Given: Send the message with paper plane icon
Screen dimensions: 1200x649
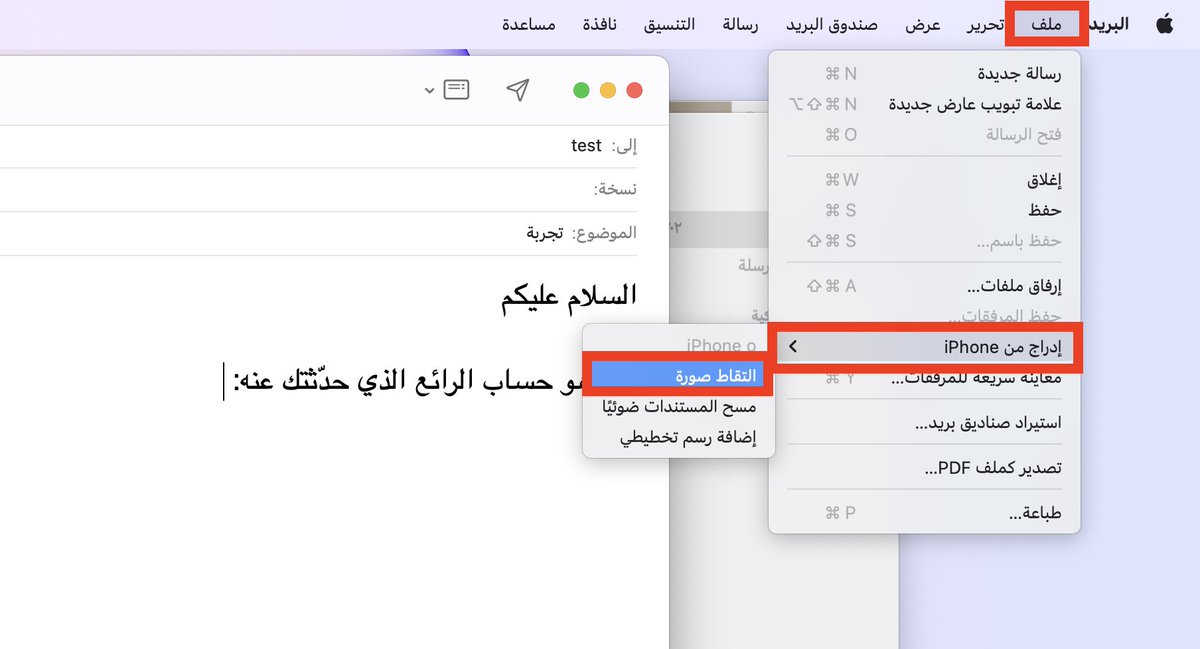Looking at the screenshot, I should 517,90.
